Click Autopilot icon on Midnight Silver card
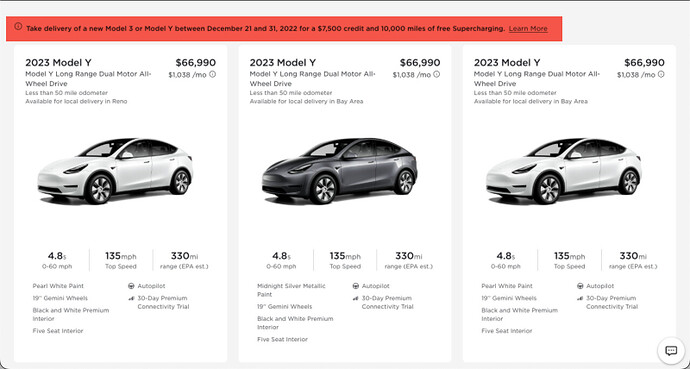Screen dimensions: 690x369 pyautogui.click(x=356, y=286)
